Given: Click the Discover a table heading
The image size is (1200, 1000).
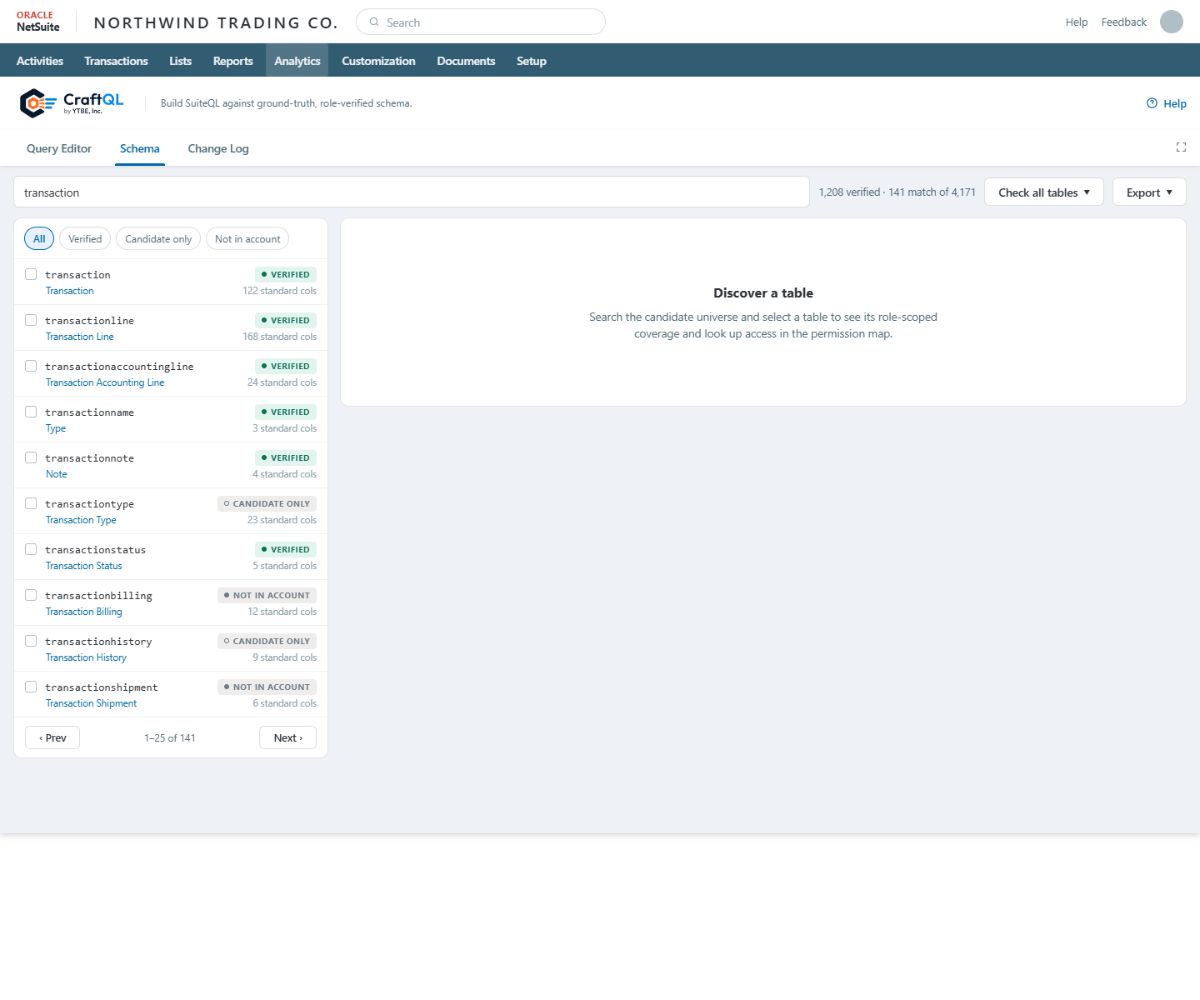Looking at the screenshot, I should click(763, 293).
